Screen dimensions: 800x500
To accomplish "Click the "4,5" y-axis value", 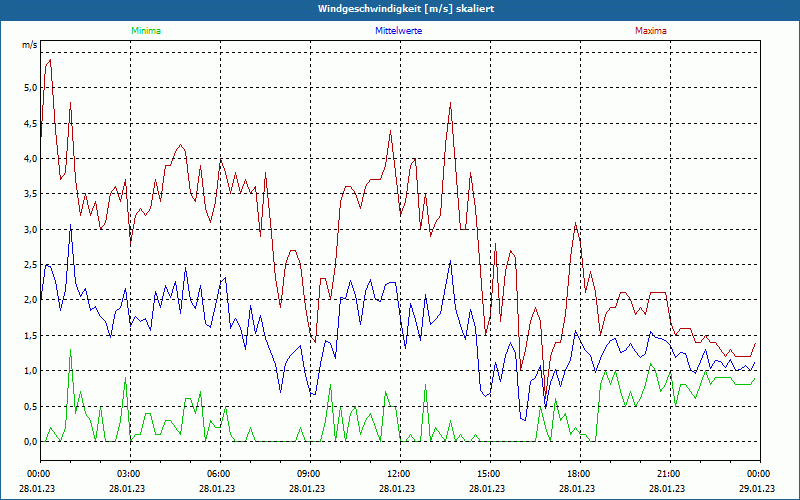I will (31, 123).
